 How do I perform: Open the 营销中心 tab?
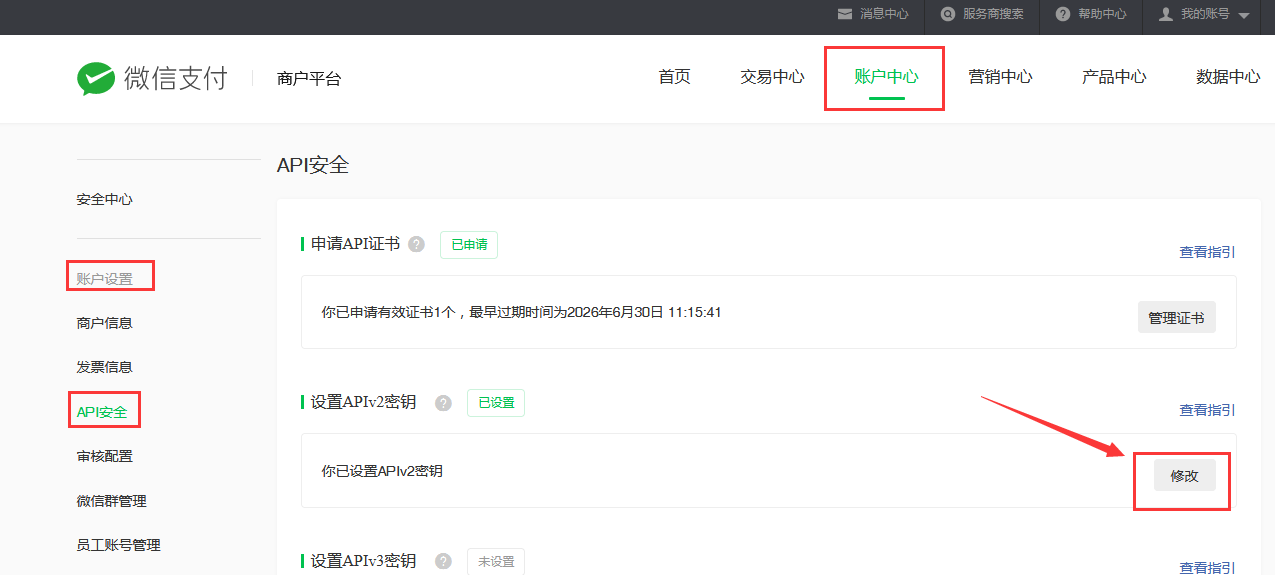[1000, 77]
